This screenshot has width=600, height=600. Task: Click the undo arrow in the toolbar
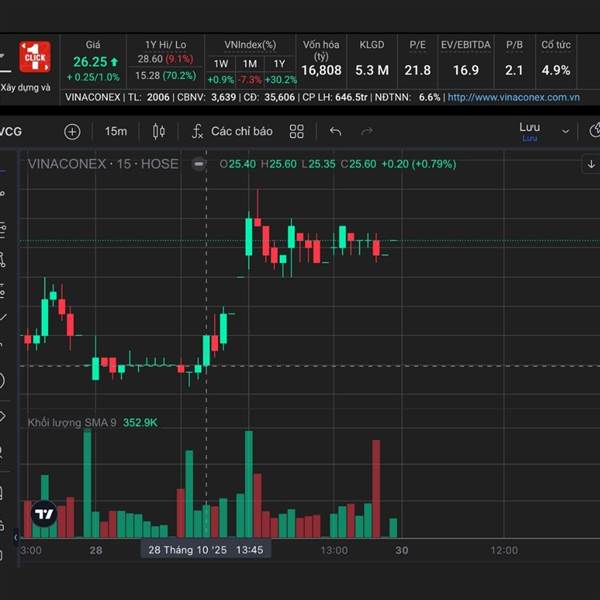[x=335, y=131]
